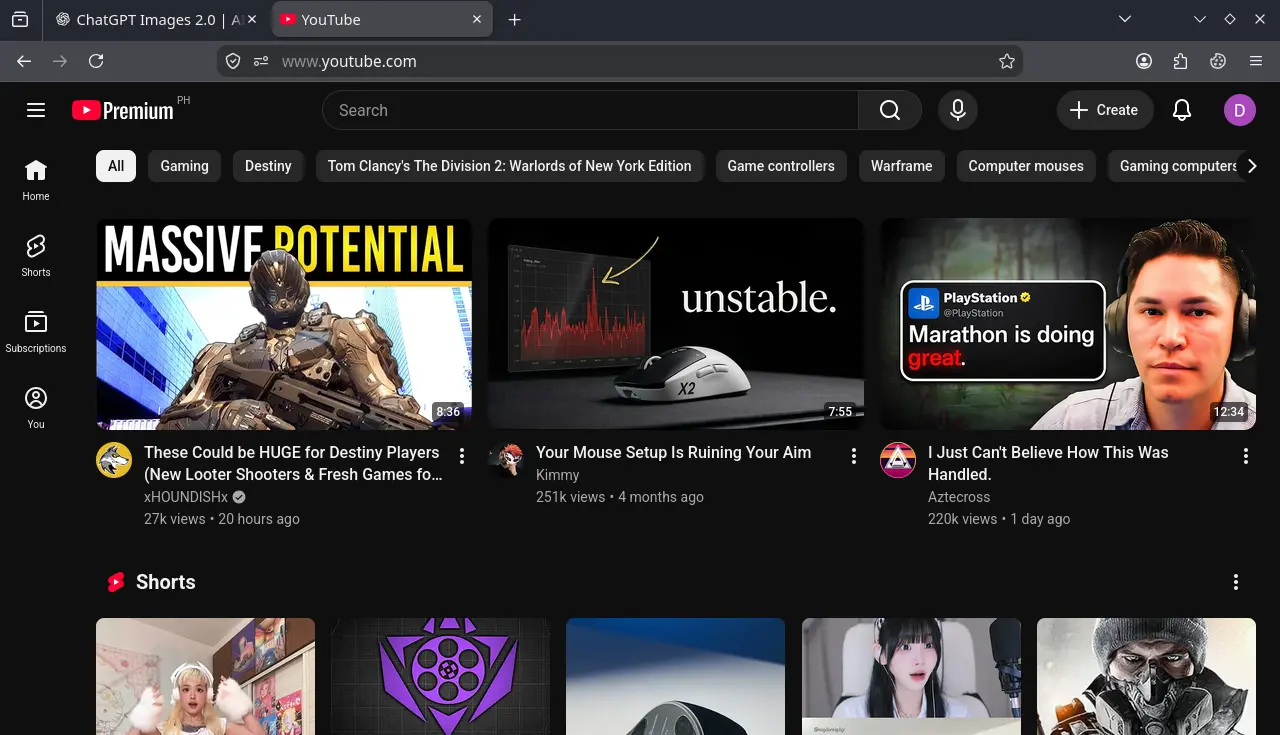This screenshot has width=1280, height=735.
Task: Open the notifications bell
Action: (x=1182, y=110)
